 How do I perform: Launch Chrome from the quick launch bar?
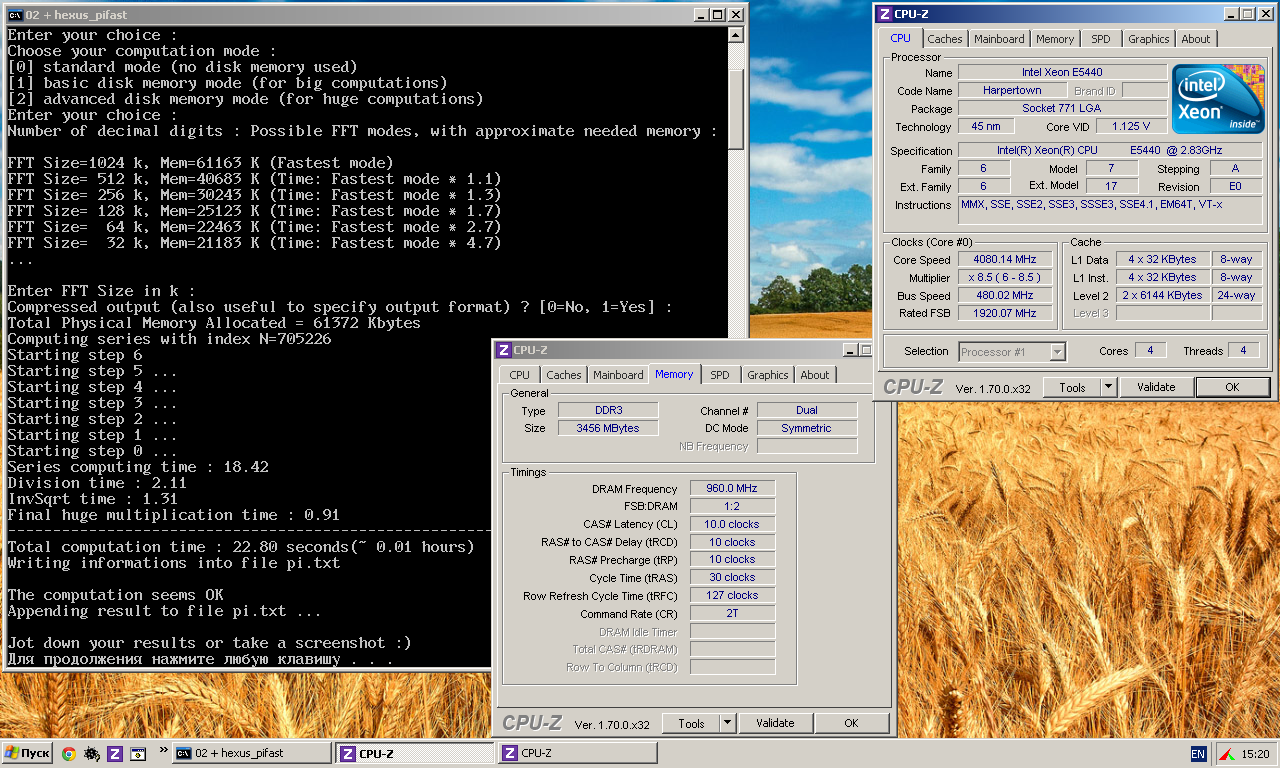coord(69,753)
